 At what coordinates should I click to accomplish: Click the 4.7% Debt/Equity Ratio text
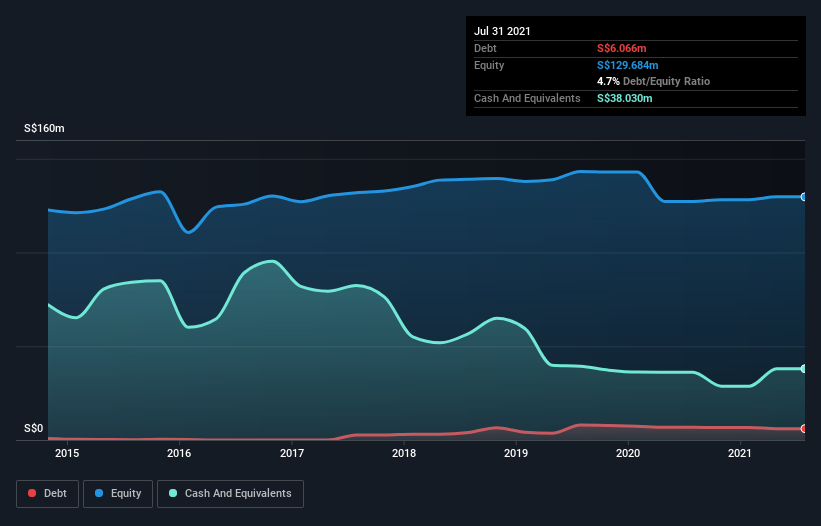[653, 81]
